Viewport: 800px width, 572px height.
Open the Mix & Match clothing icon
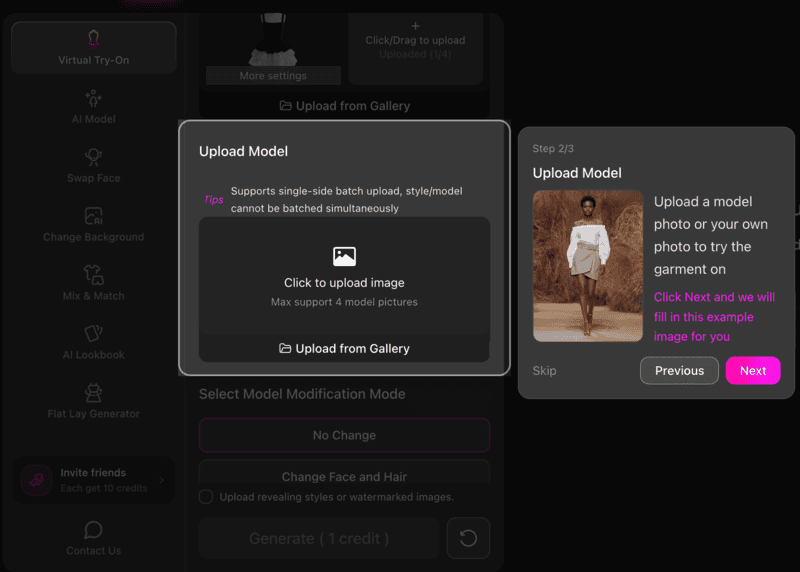tap(93, 275)
